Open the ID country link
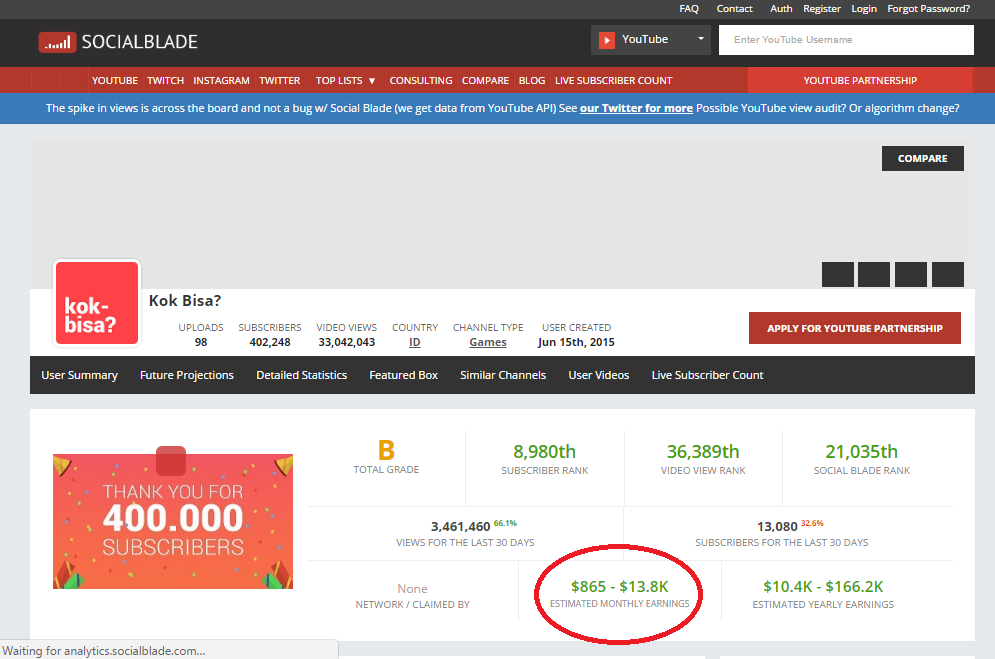 (x=414, y=342)
